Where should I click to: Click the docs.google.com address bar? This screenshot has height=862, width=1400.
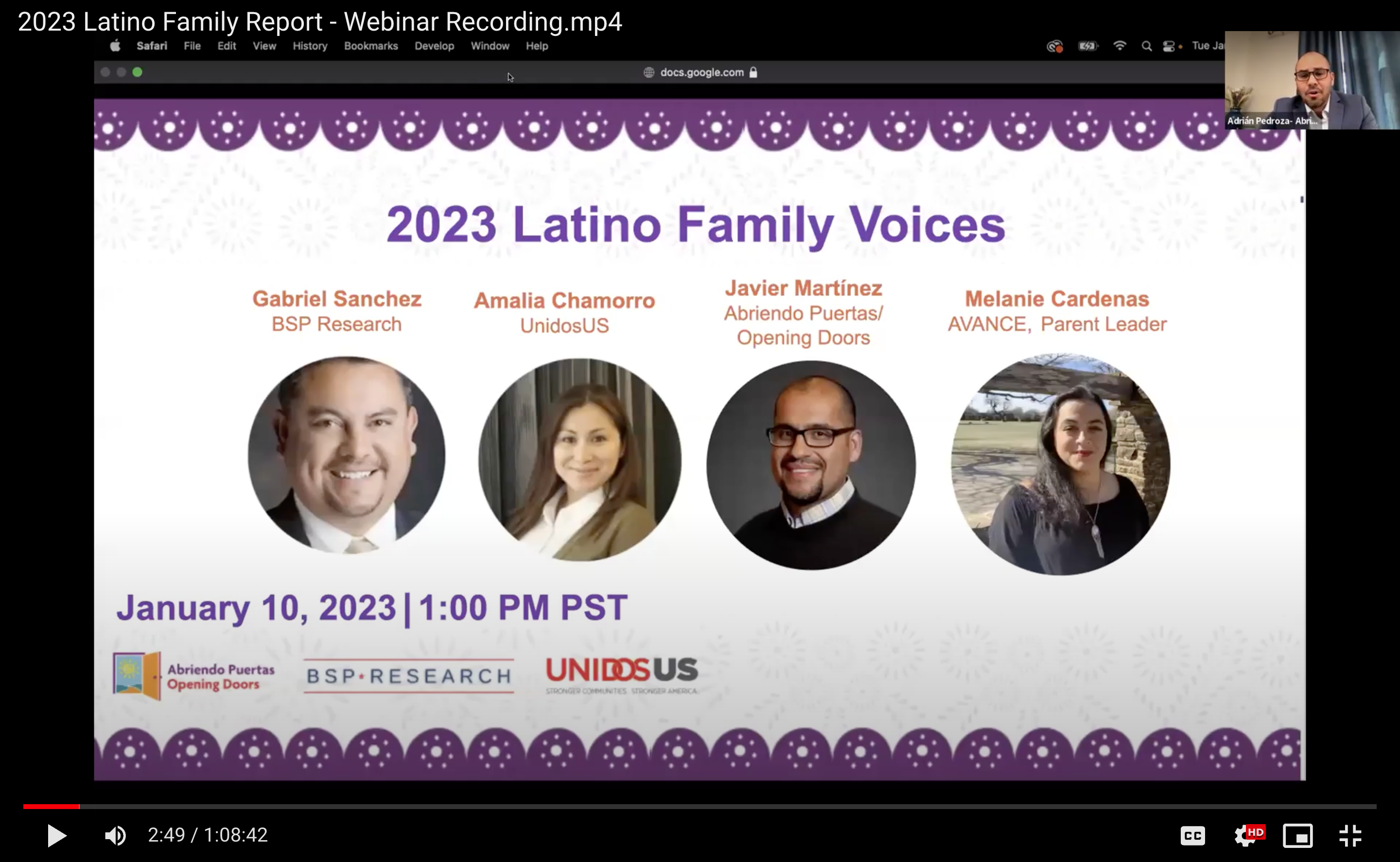coord(701,72)
